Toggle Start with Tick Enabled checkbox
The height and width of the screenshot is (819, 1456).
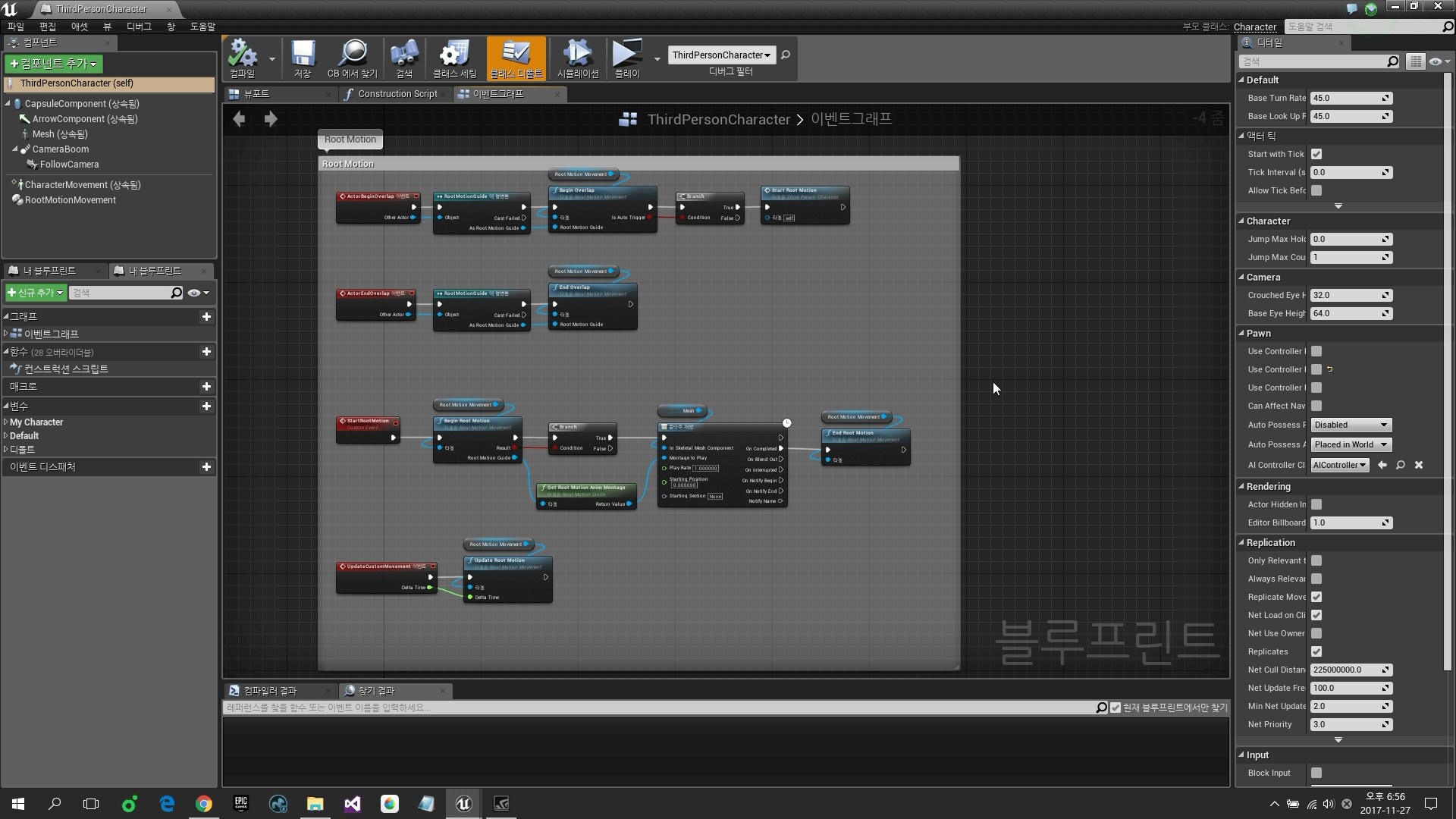(x=1316, y=154)
